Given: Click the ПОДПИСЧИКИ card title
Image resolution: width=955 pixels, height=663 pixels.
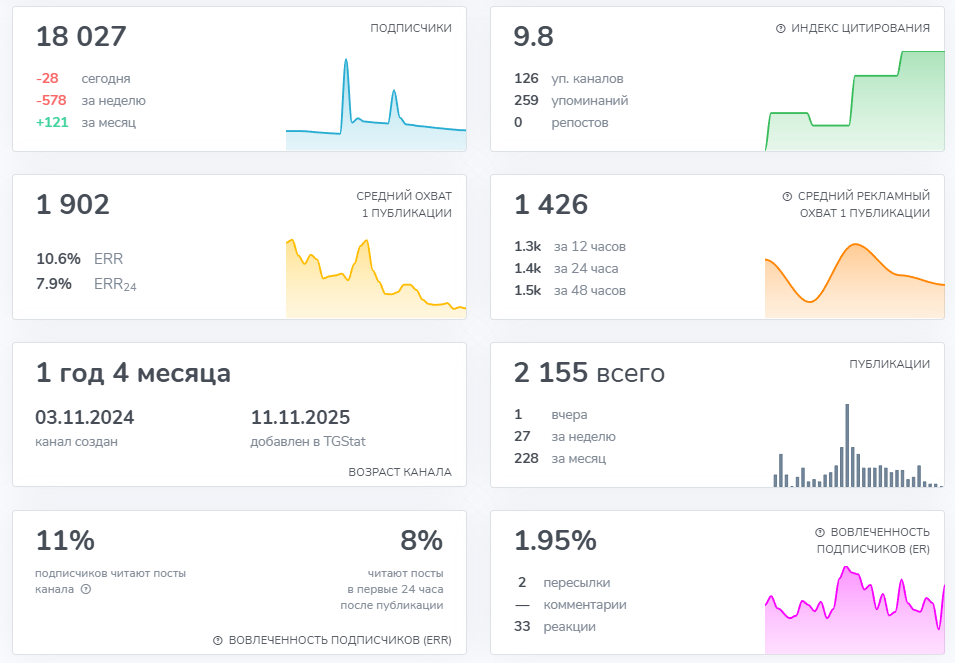Looking at the screenshot, I should tap(411, 28).
